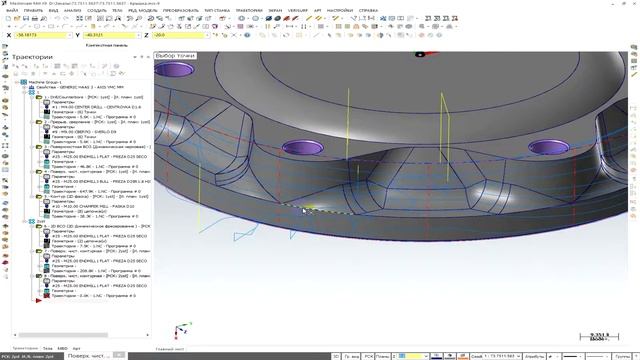Viewport: 640px width, 360px height.
Task: Open Параметры icon of operation 1 Drill/Counterbore
Action: [x=47, y=102]
